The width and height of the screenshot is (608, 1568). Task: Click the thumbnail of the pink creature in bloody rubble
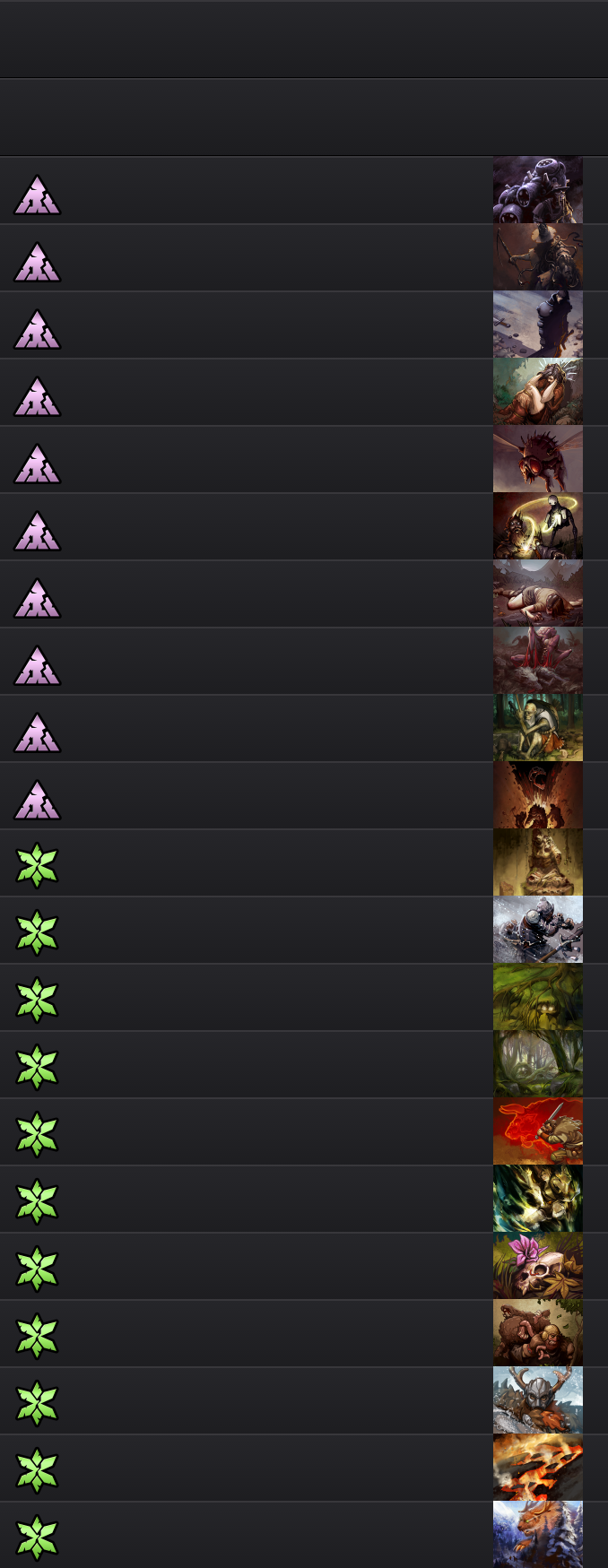pos(538,661)
